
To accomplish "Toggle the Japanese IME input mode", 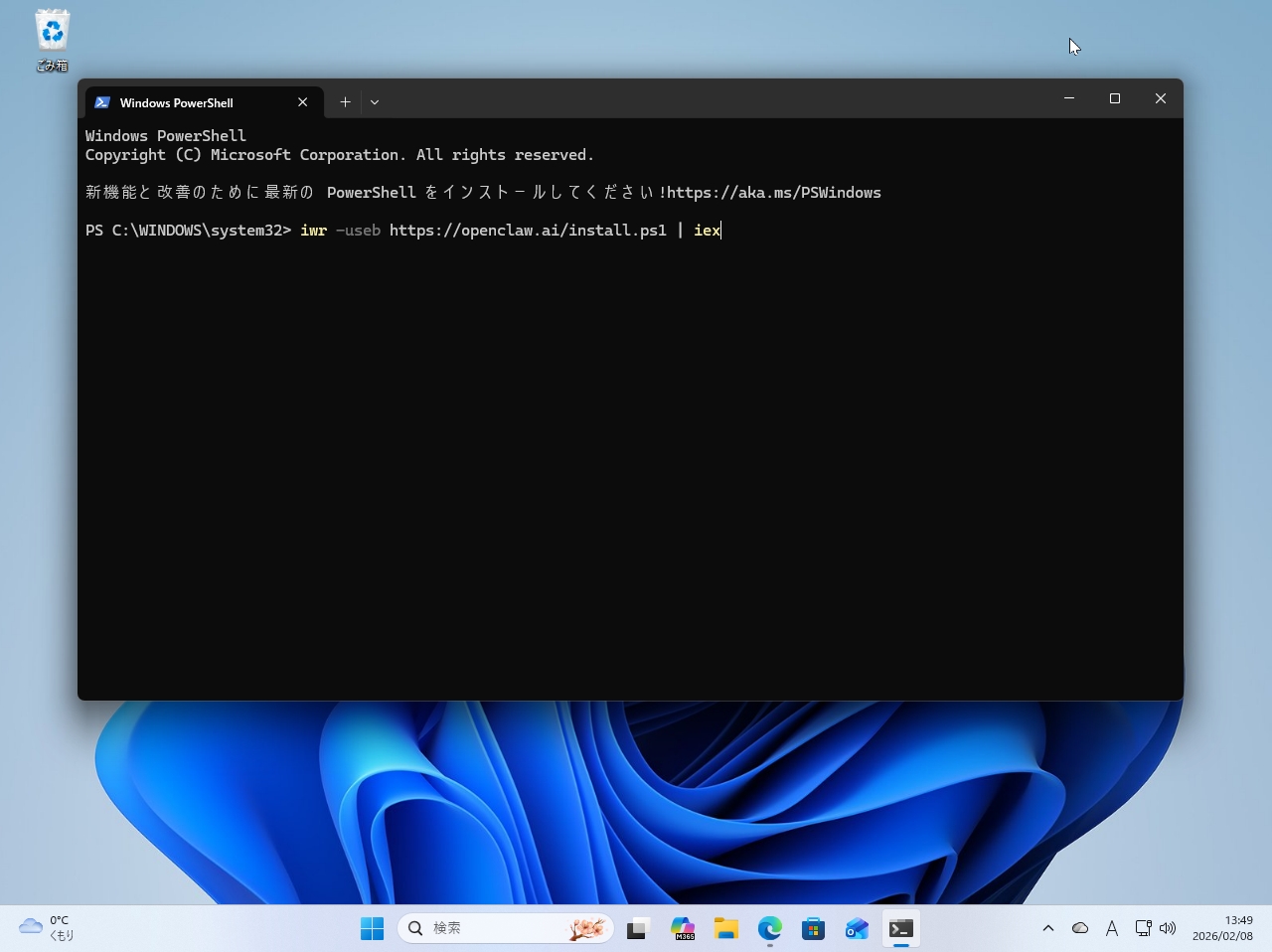I will tap(1112, 927).
